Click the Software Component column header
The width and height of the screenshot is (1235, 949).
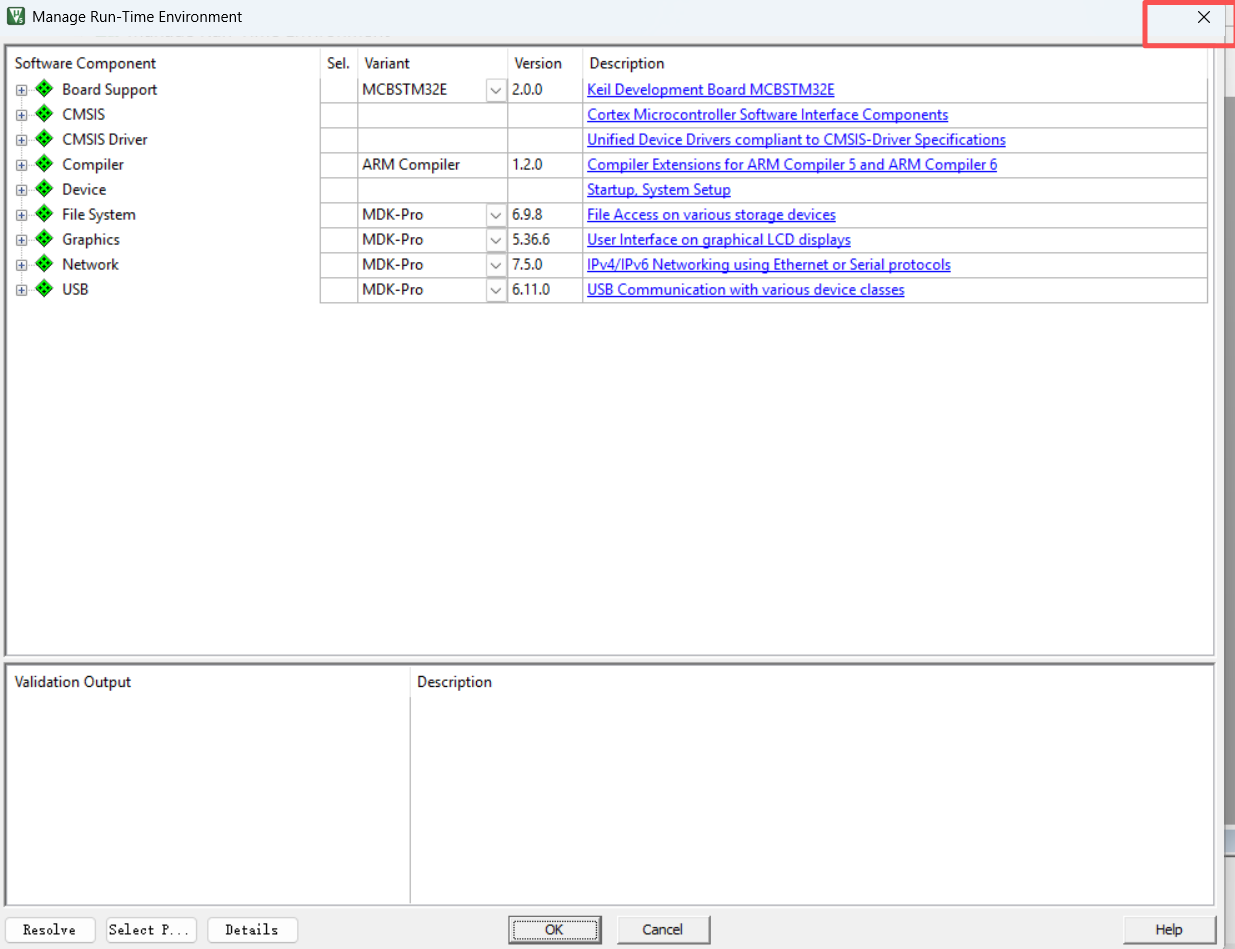[85, 63]
